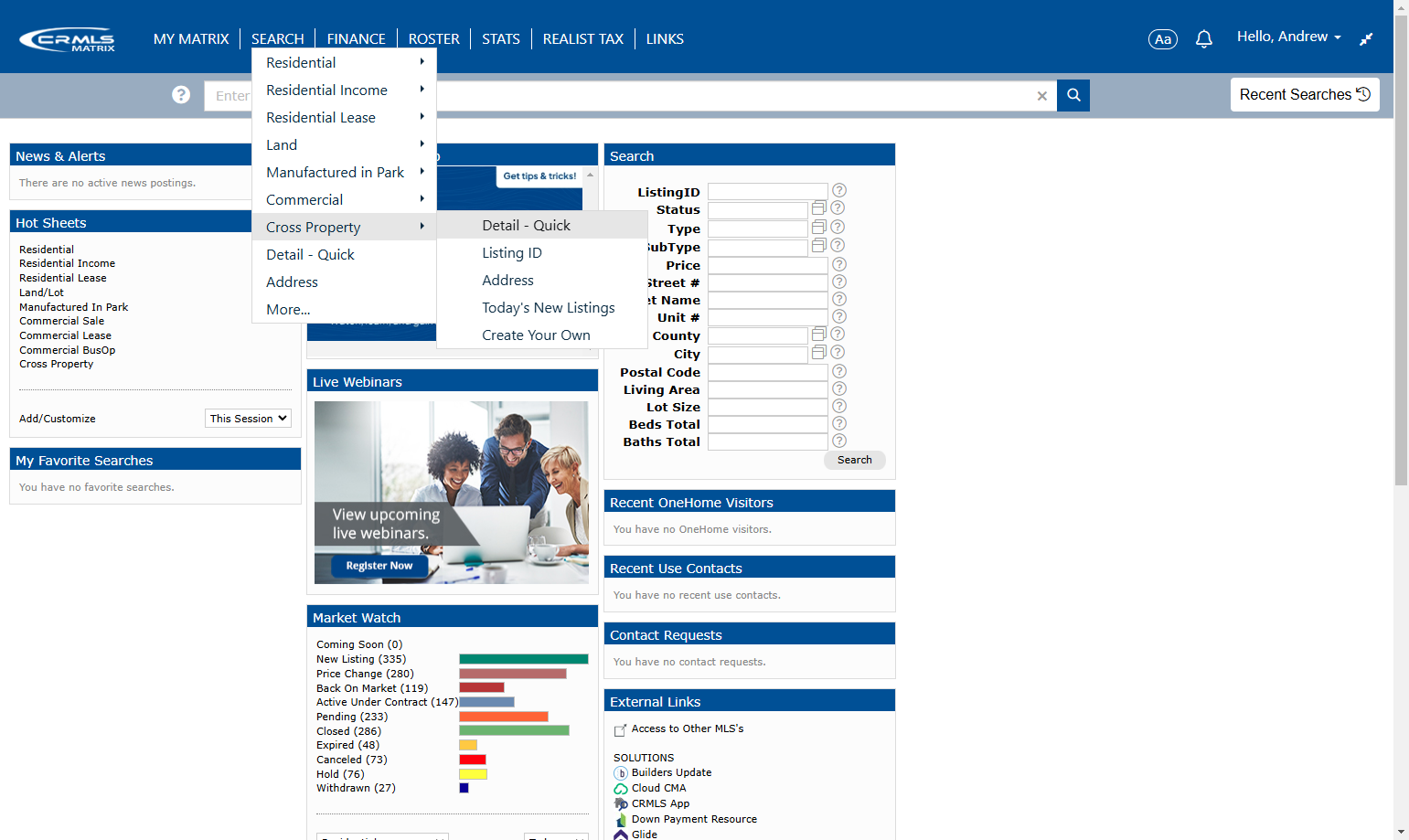Expand the Residential Income submenu

pyautogui.click(x=344, y=90)
